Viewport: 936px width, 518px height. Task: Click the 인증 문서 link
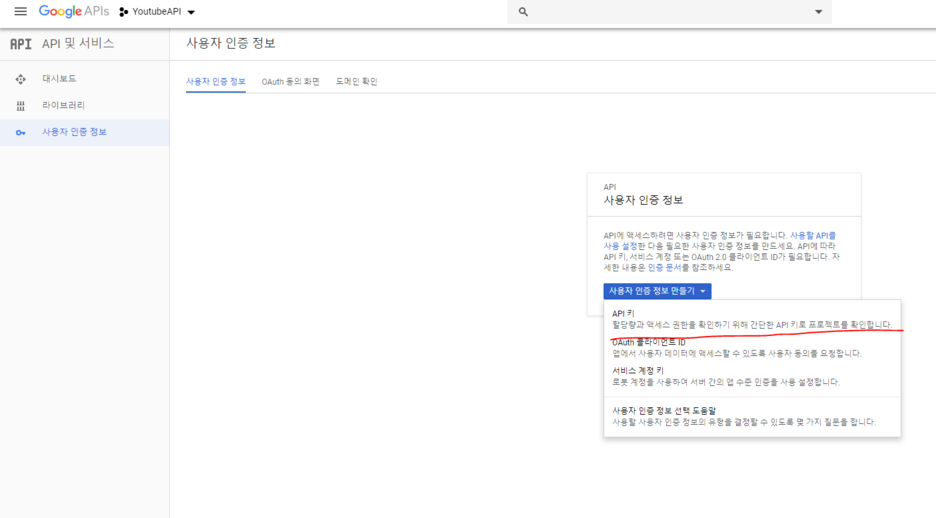pos(664,267)
